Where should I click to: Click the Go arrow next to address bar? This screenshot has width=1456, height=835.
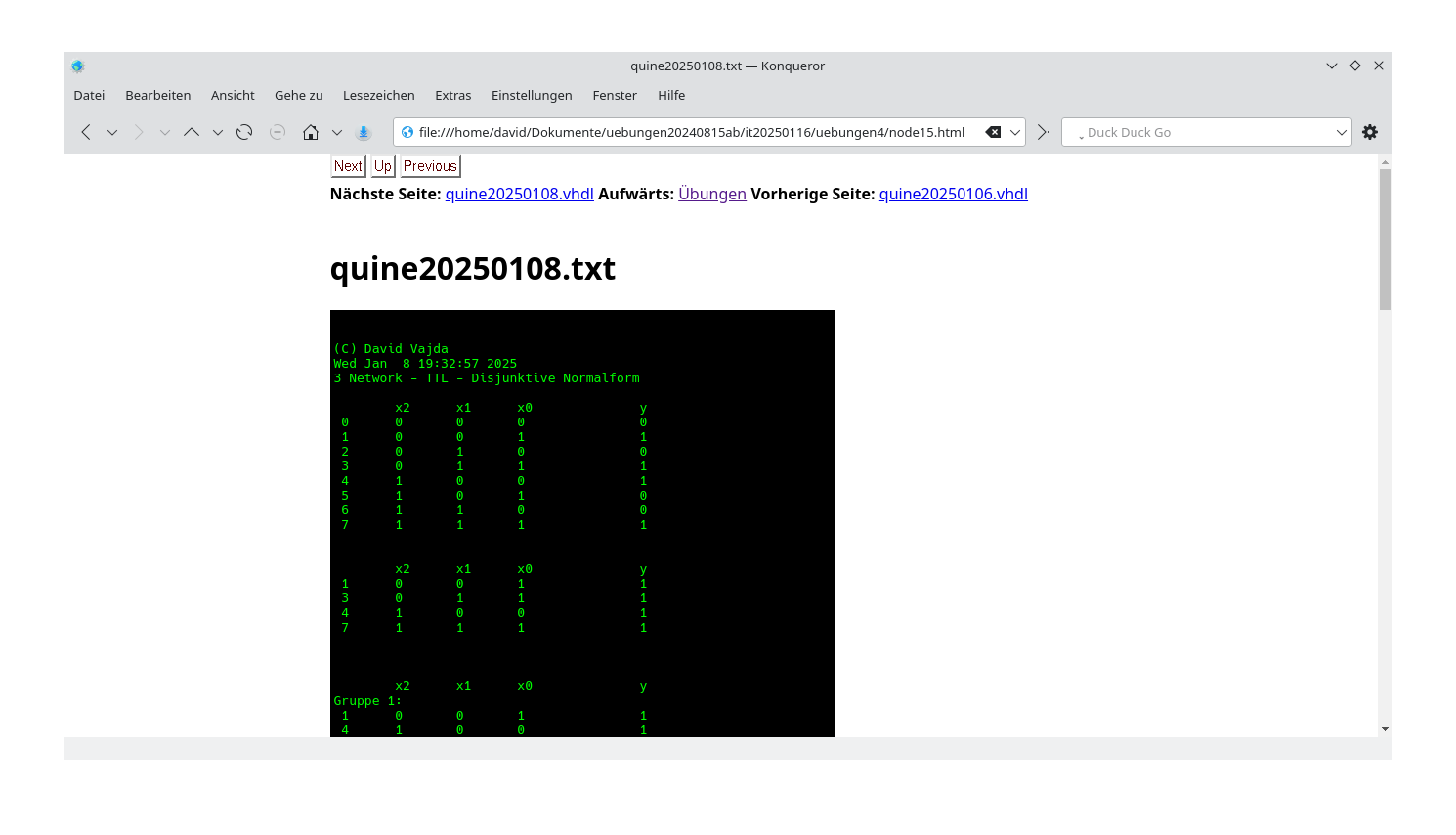(x=1042, y=132)
